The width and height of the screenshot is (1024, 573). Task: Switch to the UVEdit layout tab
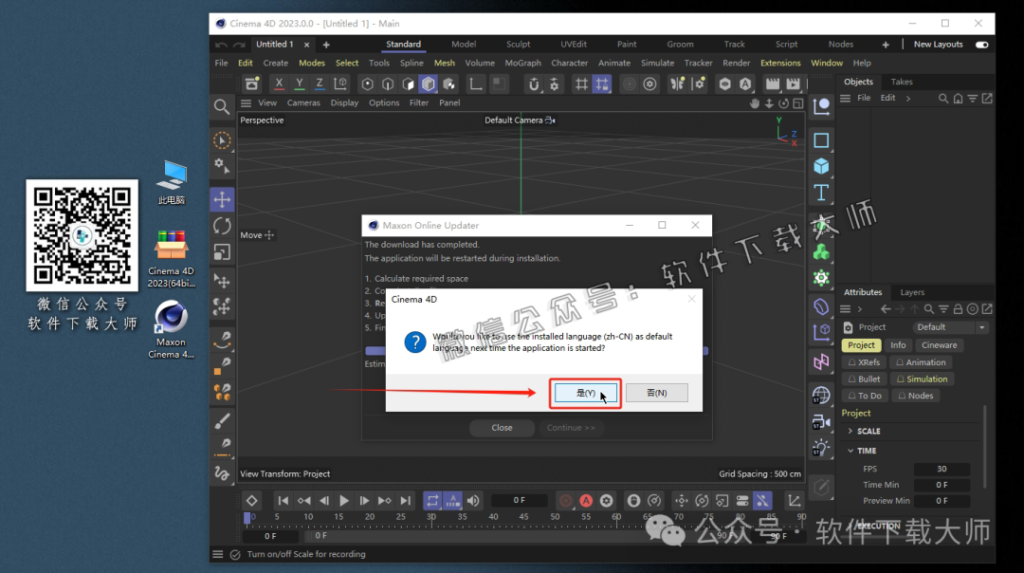click(x=573, y=44)
